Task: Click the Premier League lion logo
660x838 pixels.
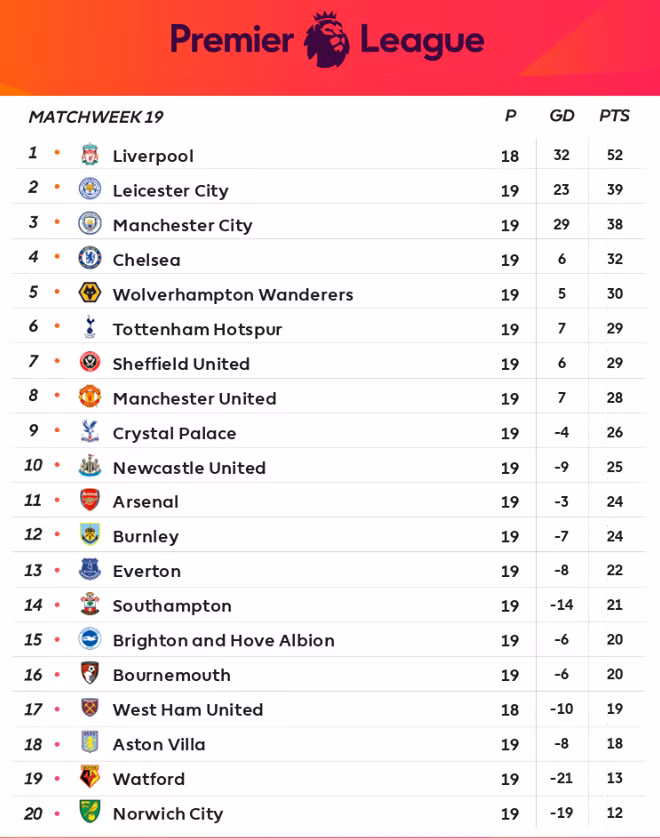Action: pos(327,40)
